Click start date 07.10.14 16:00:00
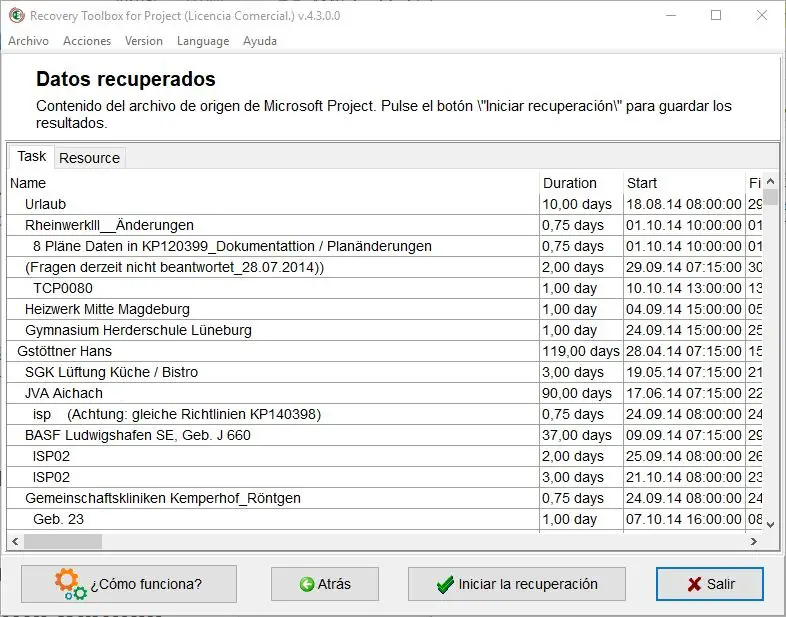 685,520
